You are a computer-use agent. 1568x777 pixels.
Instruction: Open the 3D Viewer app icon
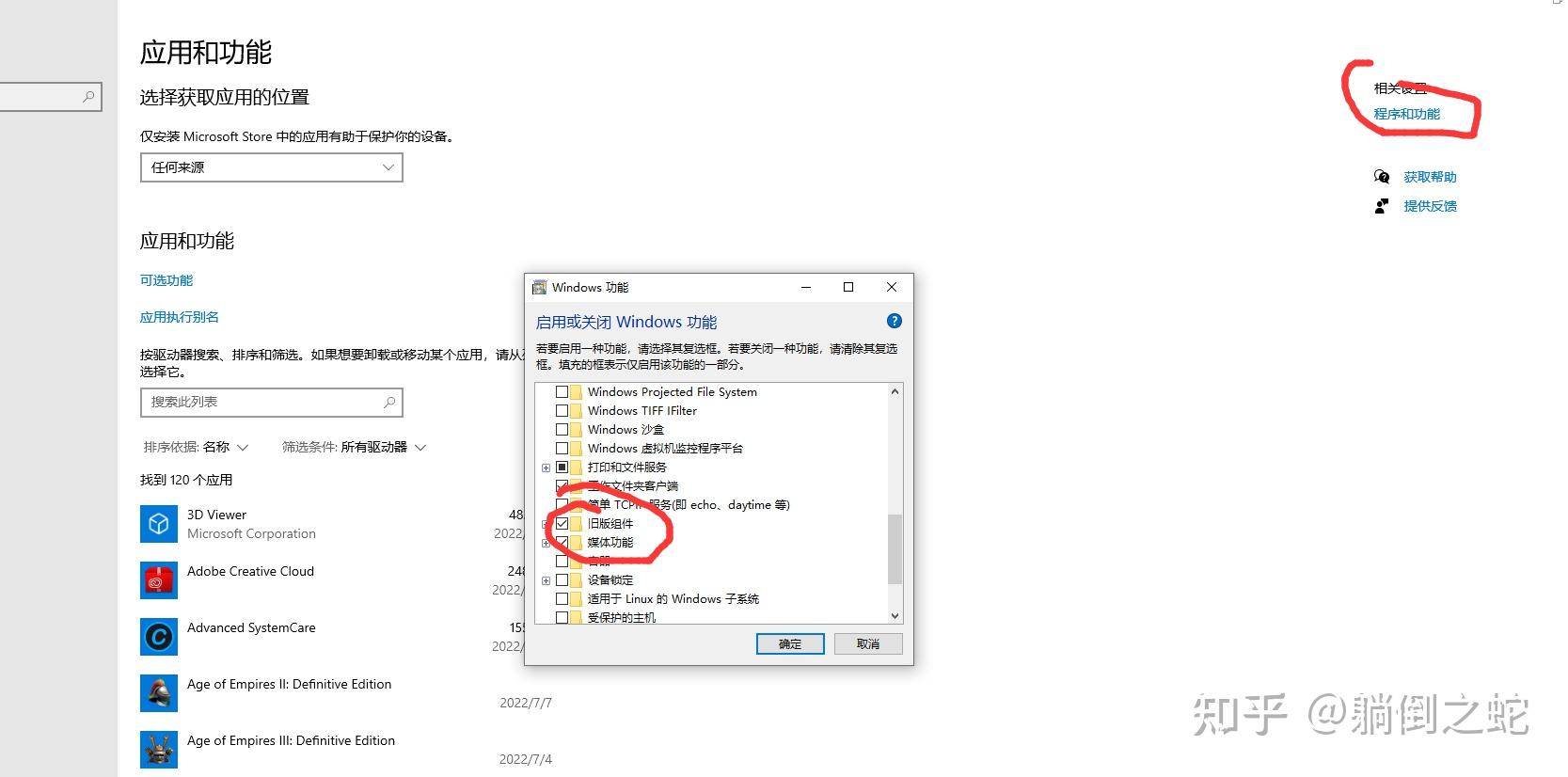point(159,524)
